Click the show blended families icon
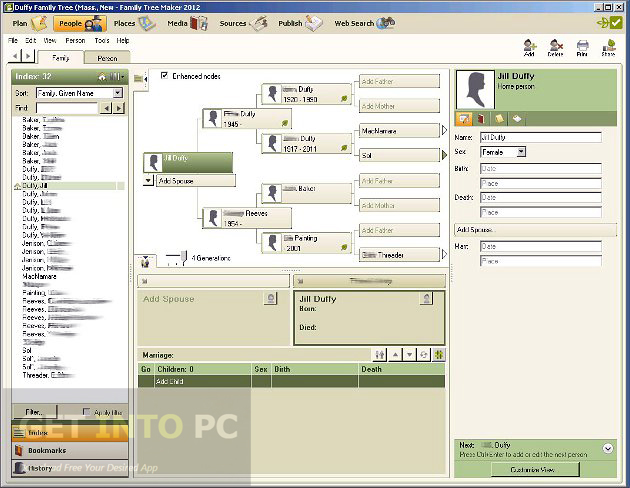This screenshot has width=630, height=488. (438, 355)
